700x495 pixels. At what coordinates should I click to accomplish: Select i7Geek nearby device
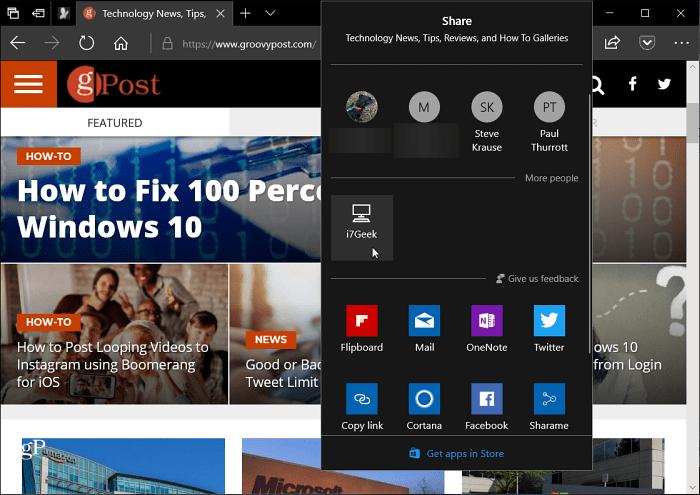point(362,228)
